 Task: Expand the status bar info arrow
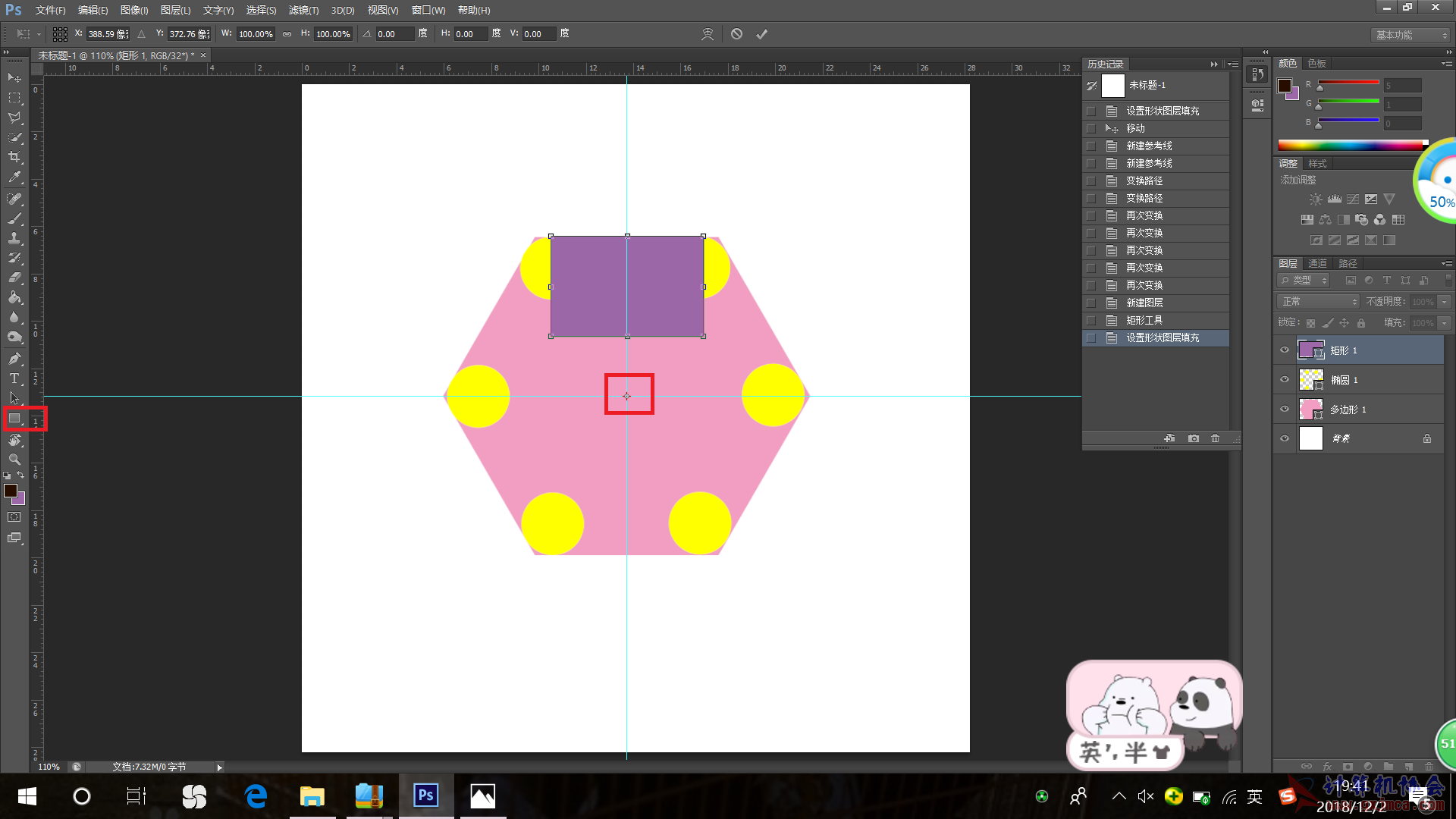pyautogui.click(x=220, y=767)
